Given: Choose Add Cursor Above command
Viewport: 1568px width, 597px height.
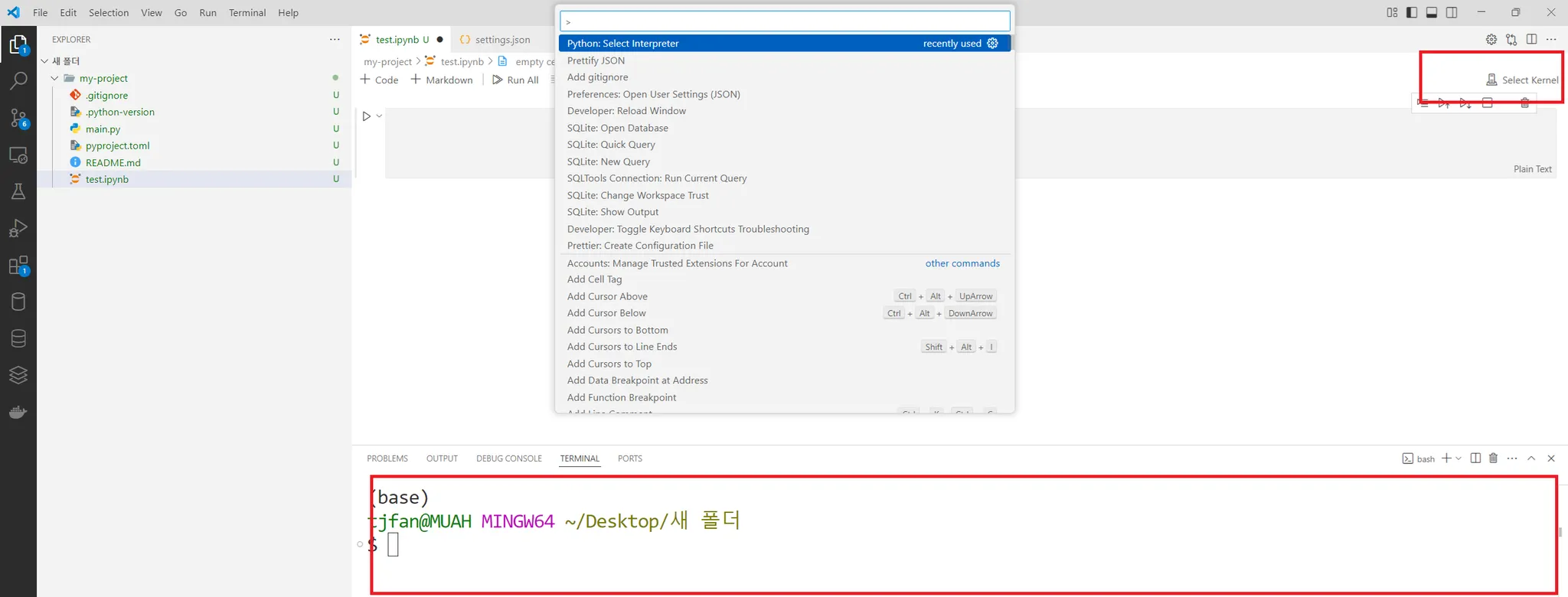Looking at the screenshot, I should pyautogui.click(x=785, y=296).
